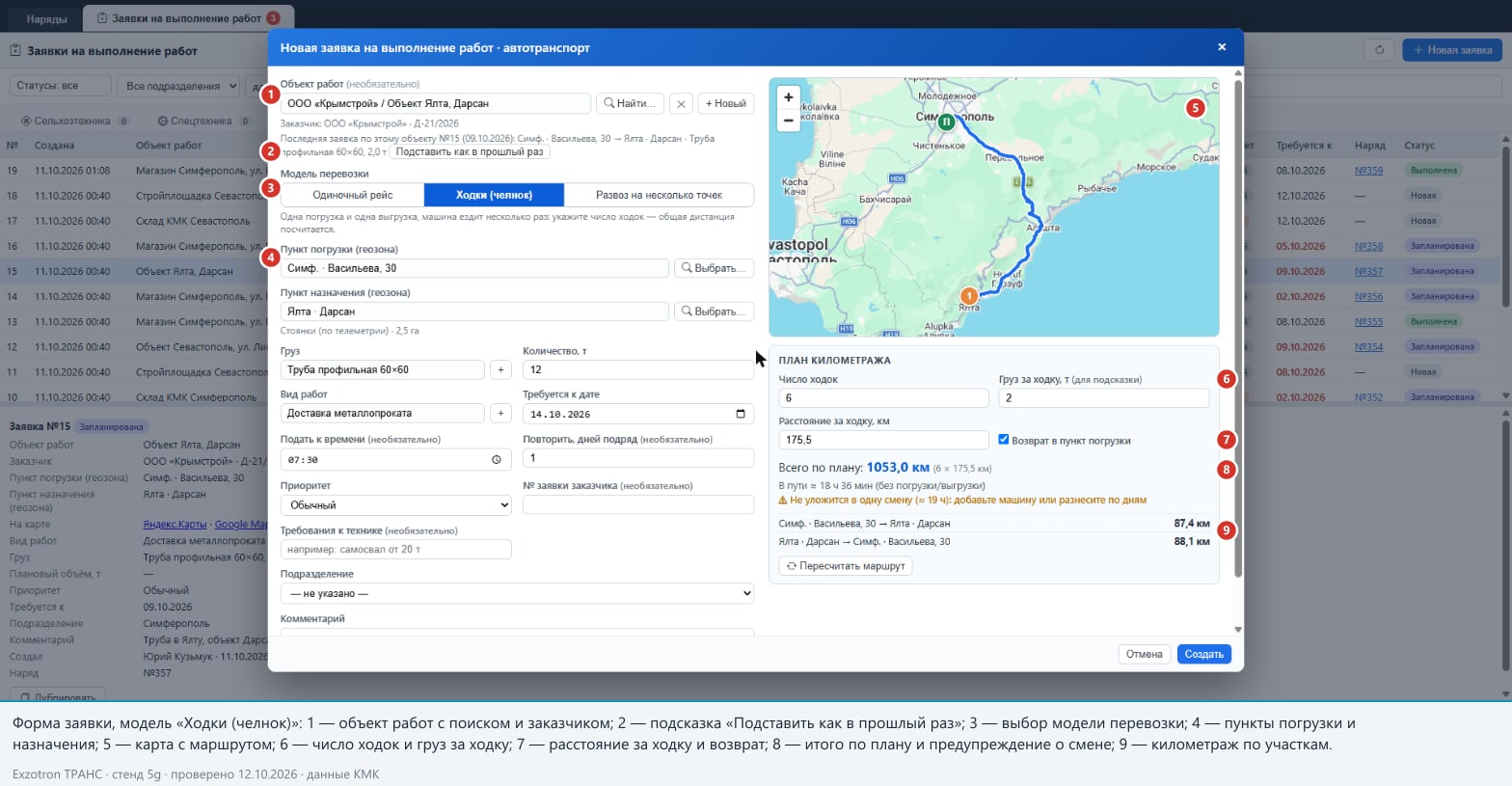Click the dialog's vertical scrollbar

point(1238,328)
